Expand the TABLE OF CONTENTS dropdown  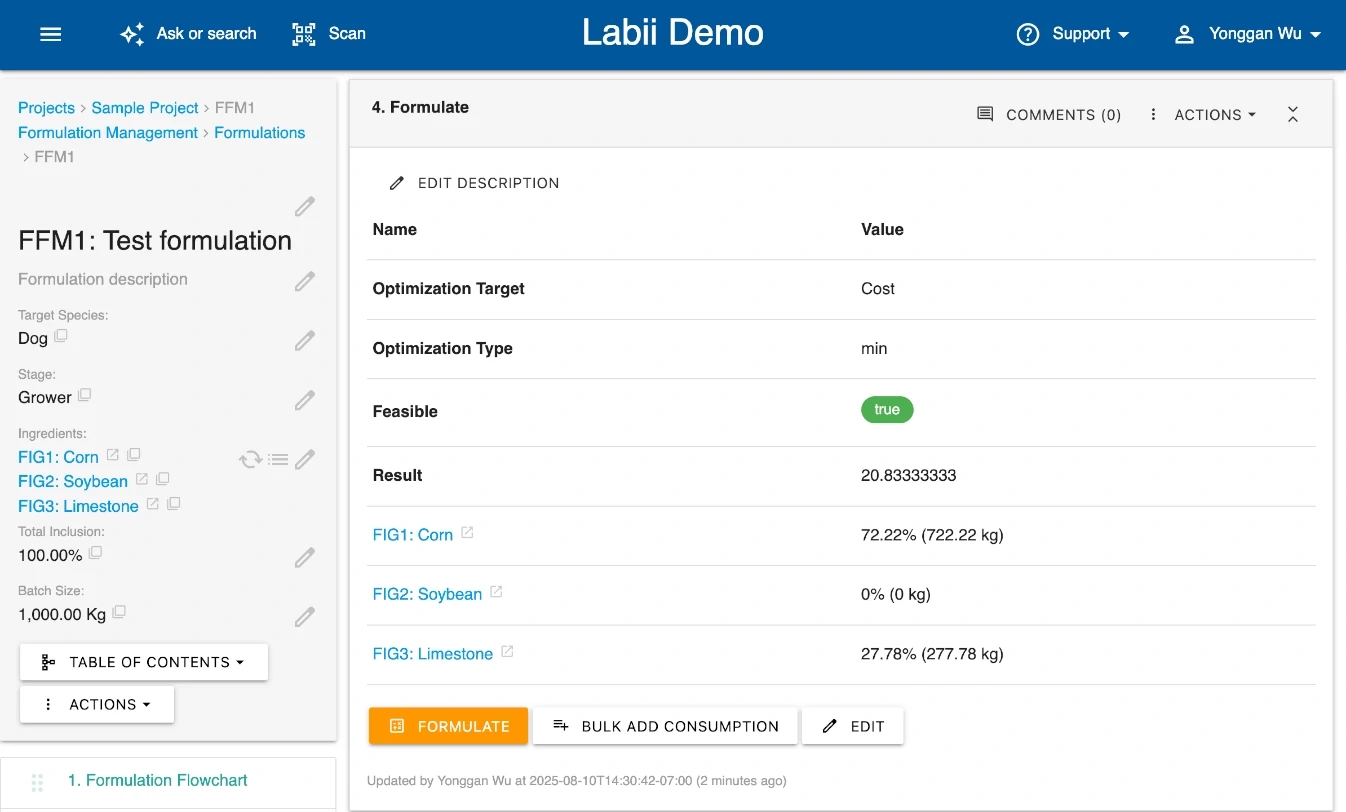[143, 661]
